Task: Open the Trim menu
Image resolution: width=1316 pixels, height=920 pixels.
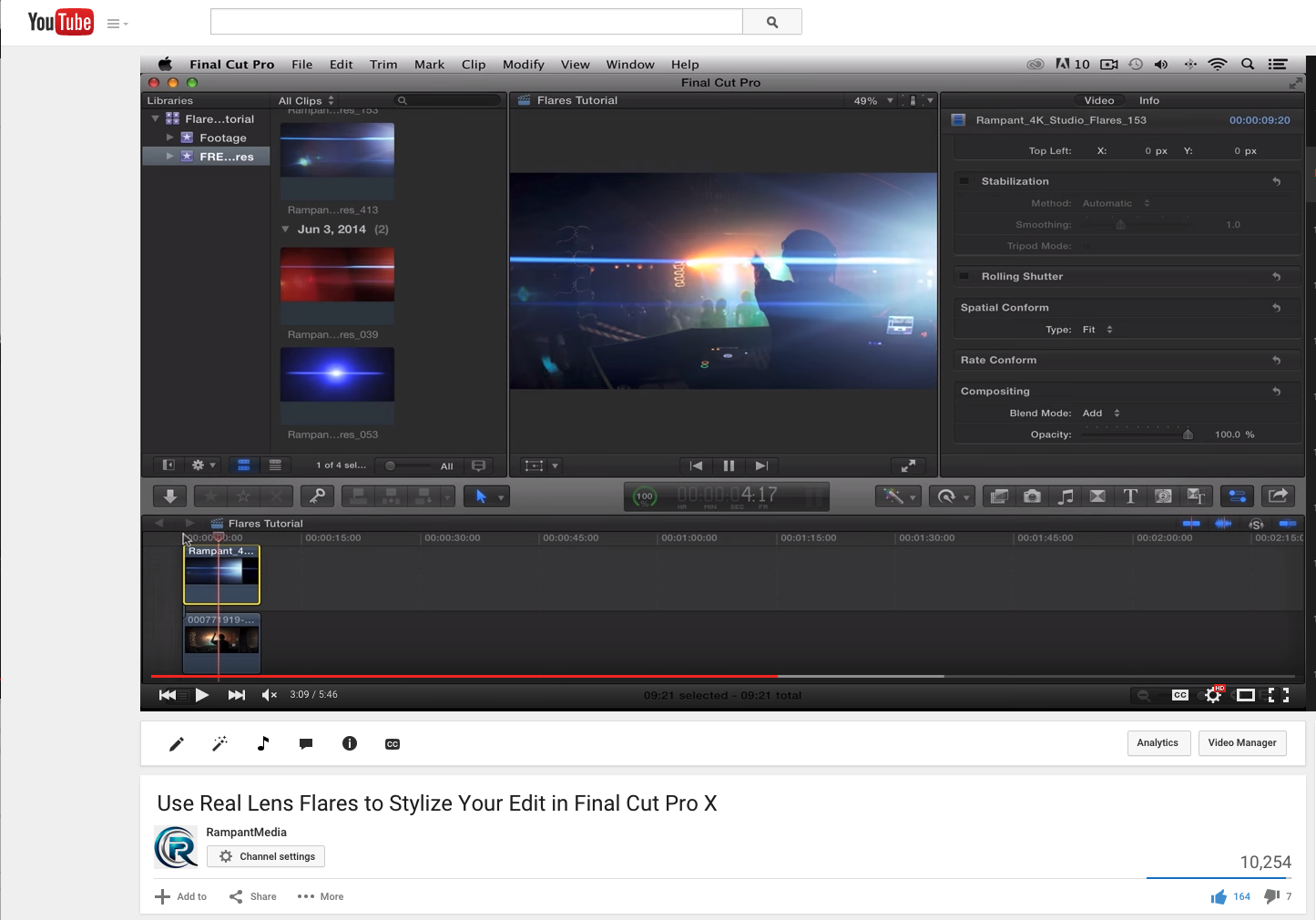Action: pos(383,65)
